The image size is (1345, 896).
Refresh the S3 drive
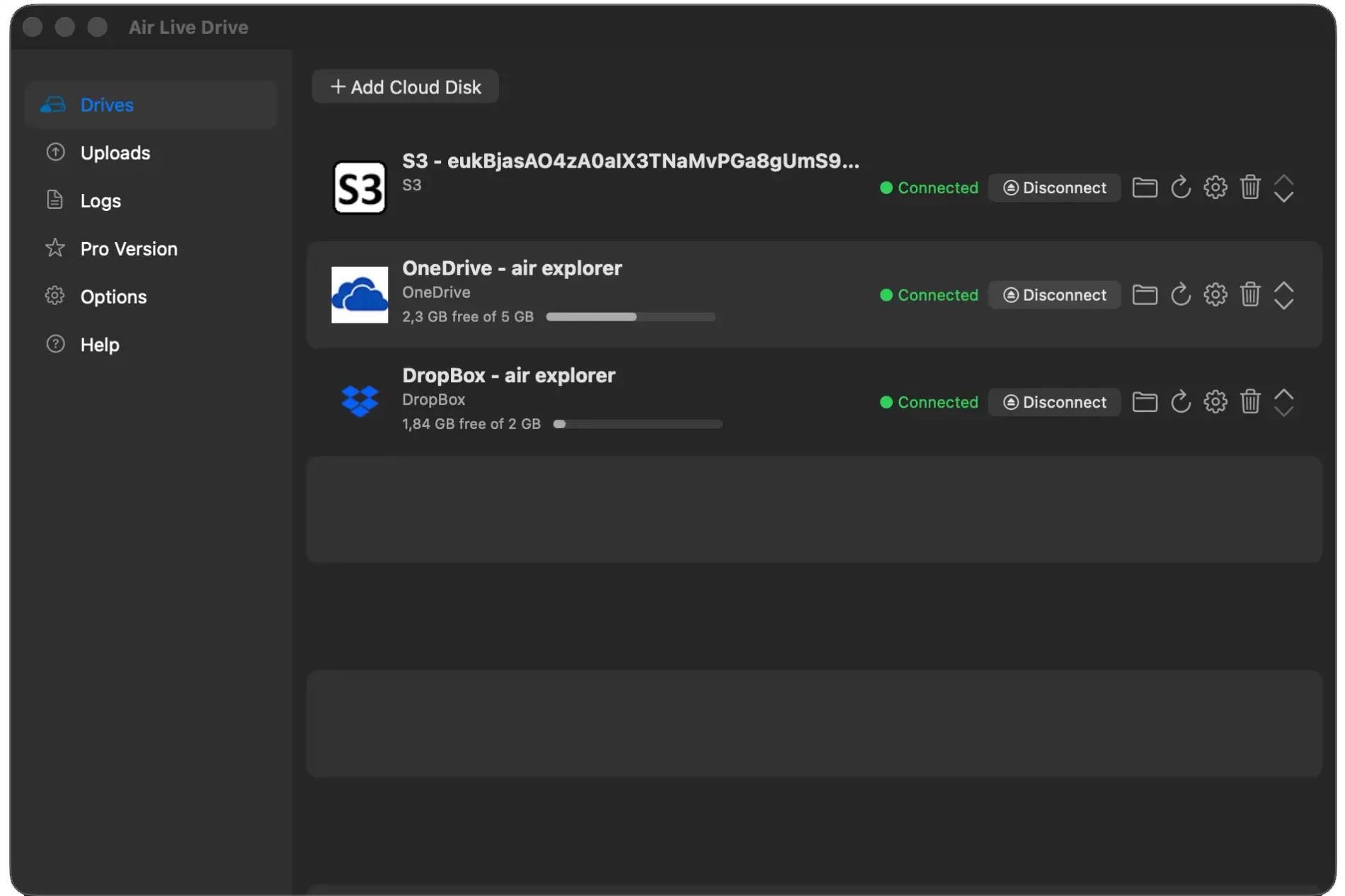click(x=1180, y=188)
